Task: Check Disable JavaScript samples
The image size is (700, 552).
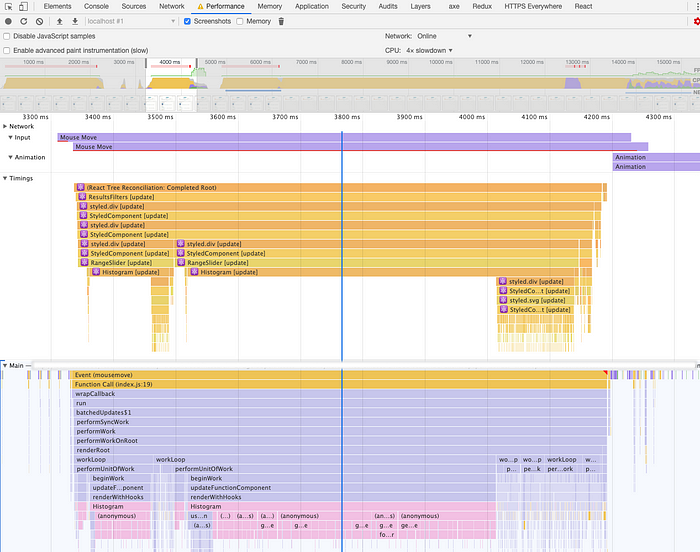Action: pyautogui.click(x=7, y=36)
